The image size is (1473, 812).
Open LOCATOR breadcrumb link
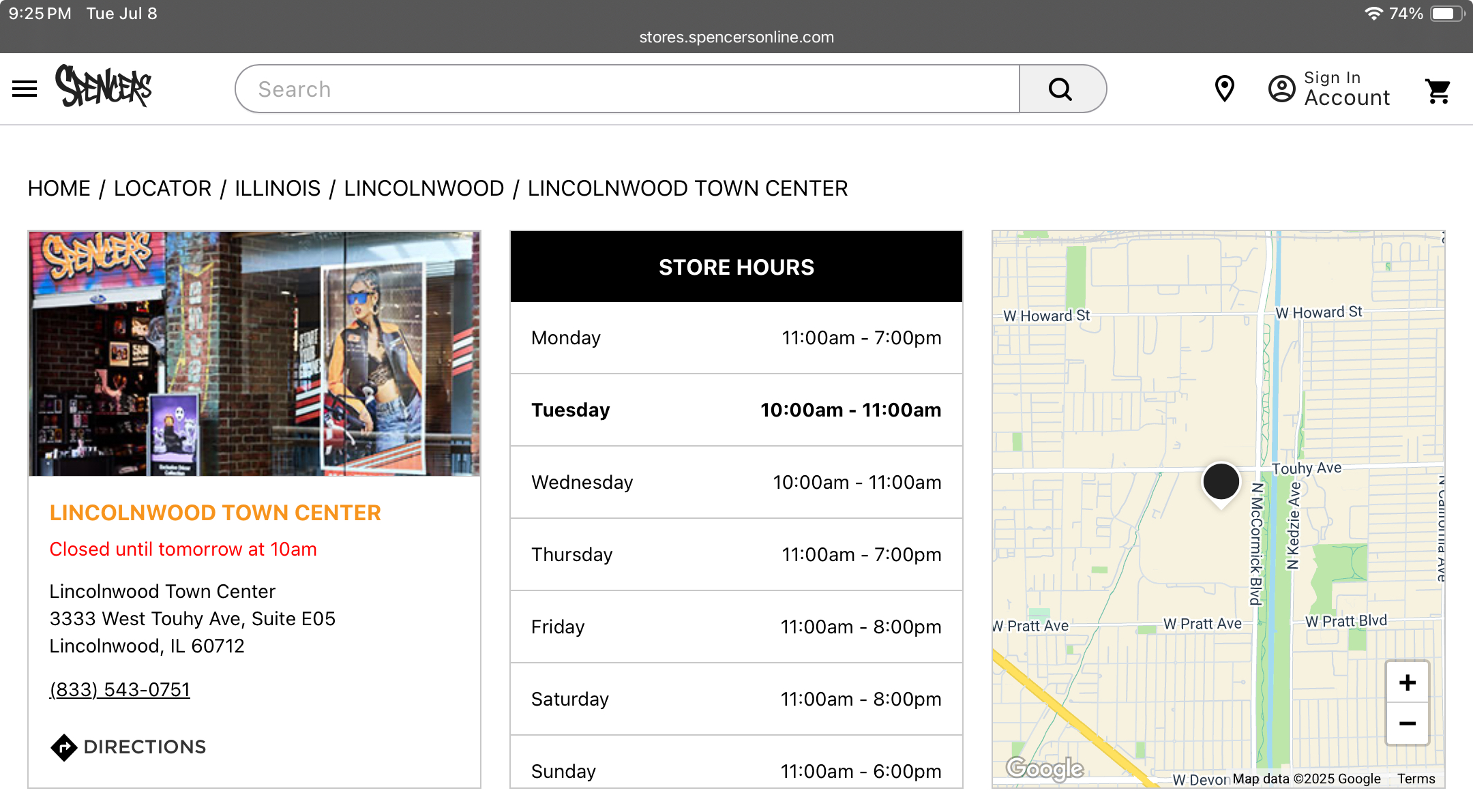[x=163, y=188]
